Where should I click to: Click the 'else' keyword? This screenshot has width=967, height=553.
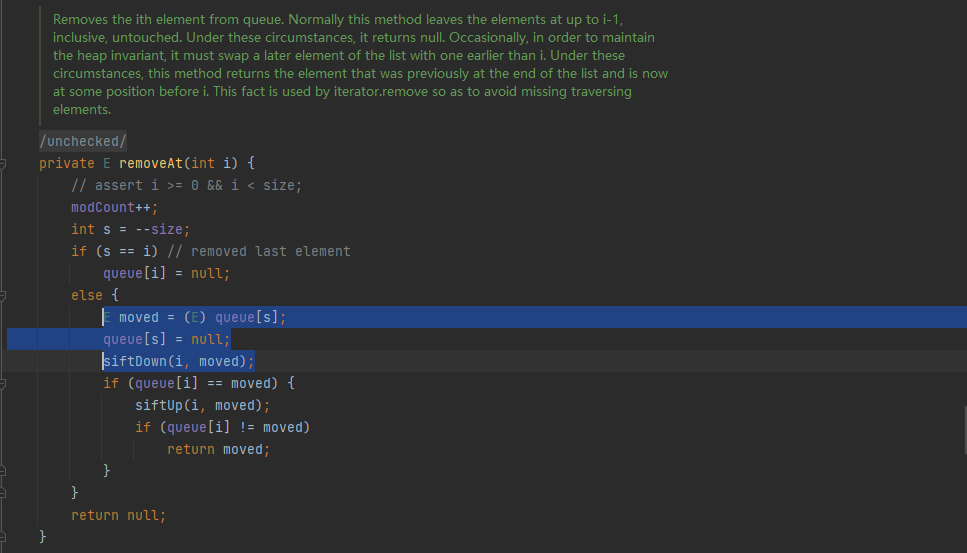86,295
